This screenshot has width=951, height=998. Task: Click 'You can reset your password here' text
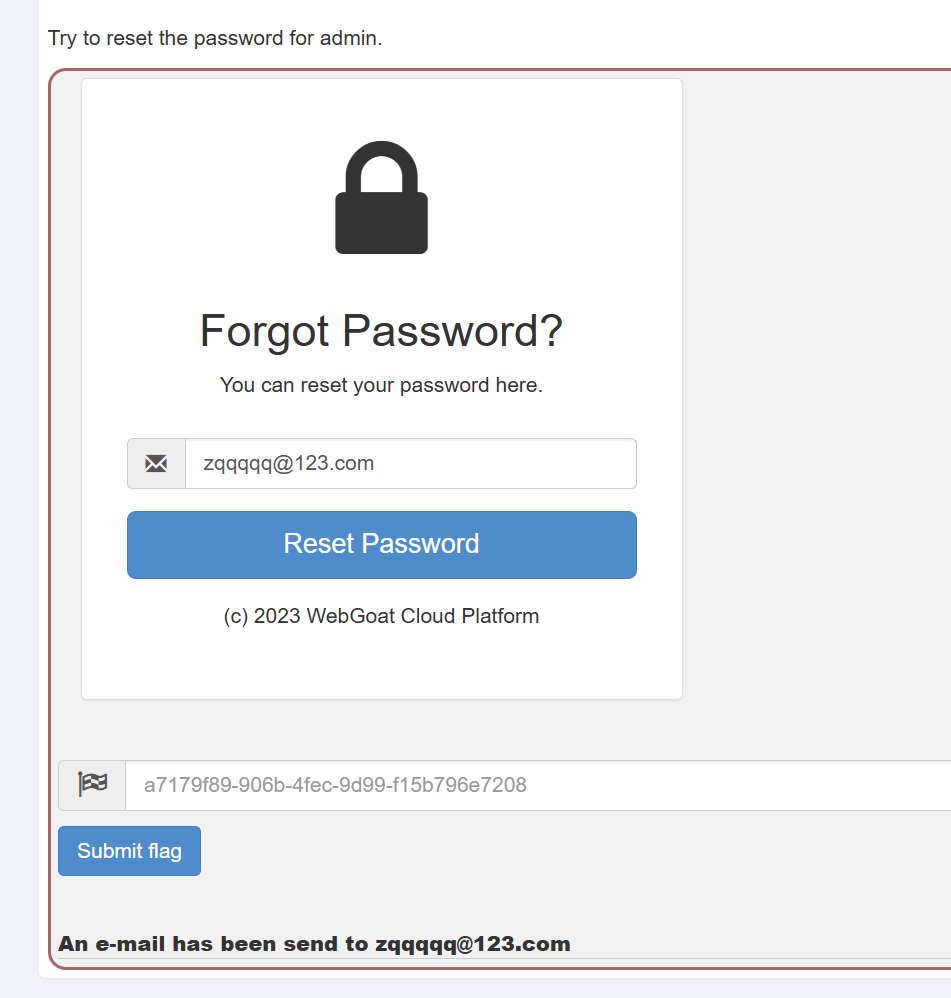pyautogui.click(x=381, y=385)
